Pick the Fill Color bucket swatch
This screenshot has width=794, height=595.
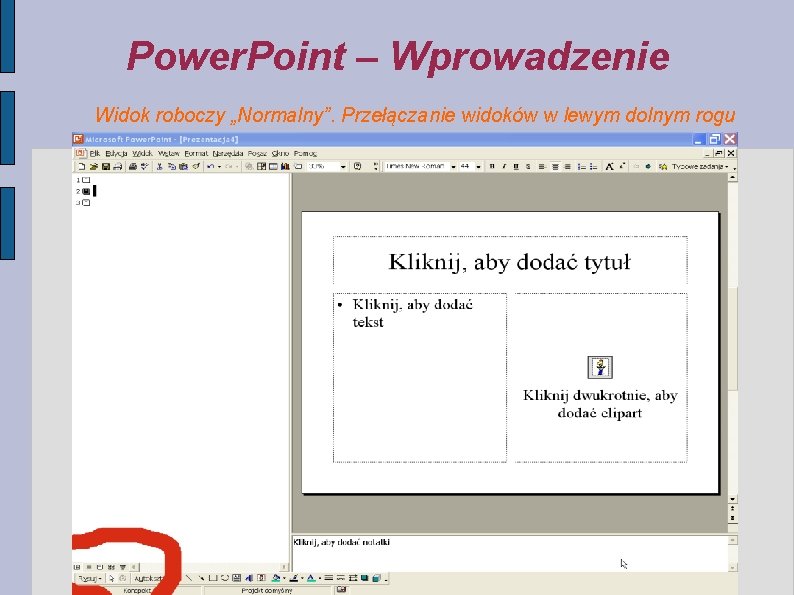tap(275, 578)
